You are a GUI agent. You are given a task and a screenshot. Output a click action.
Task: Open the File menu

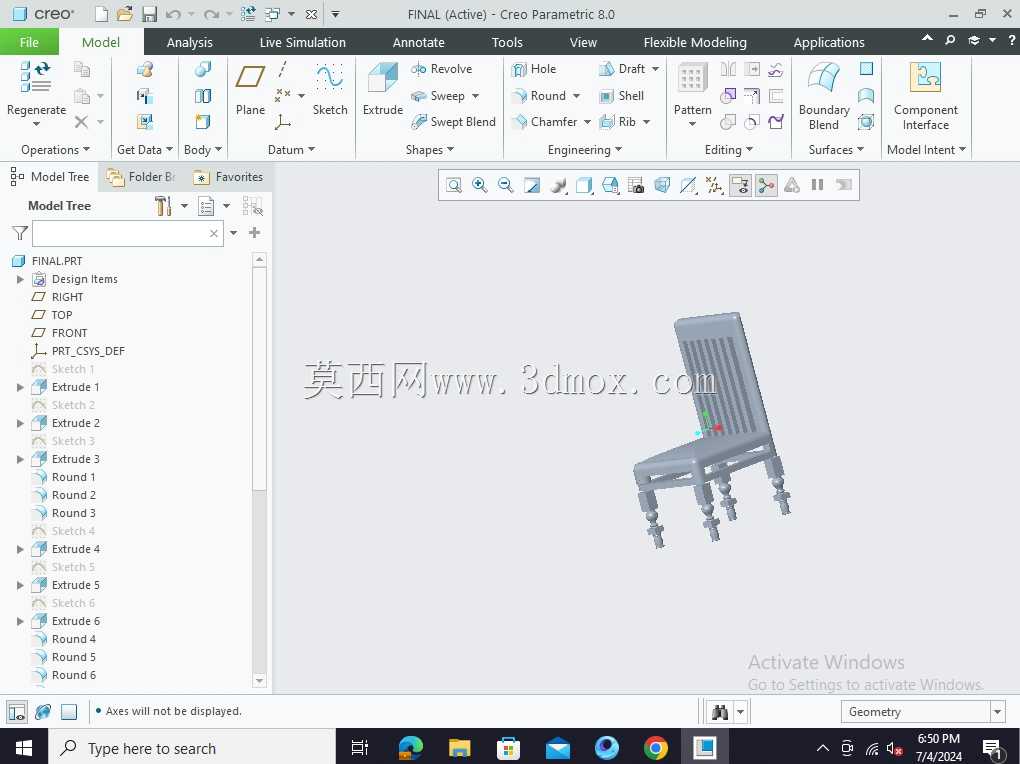pyautogui.click(x=29, y=42)
